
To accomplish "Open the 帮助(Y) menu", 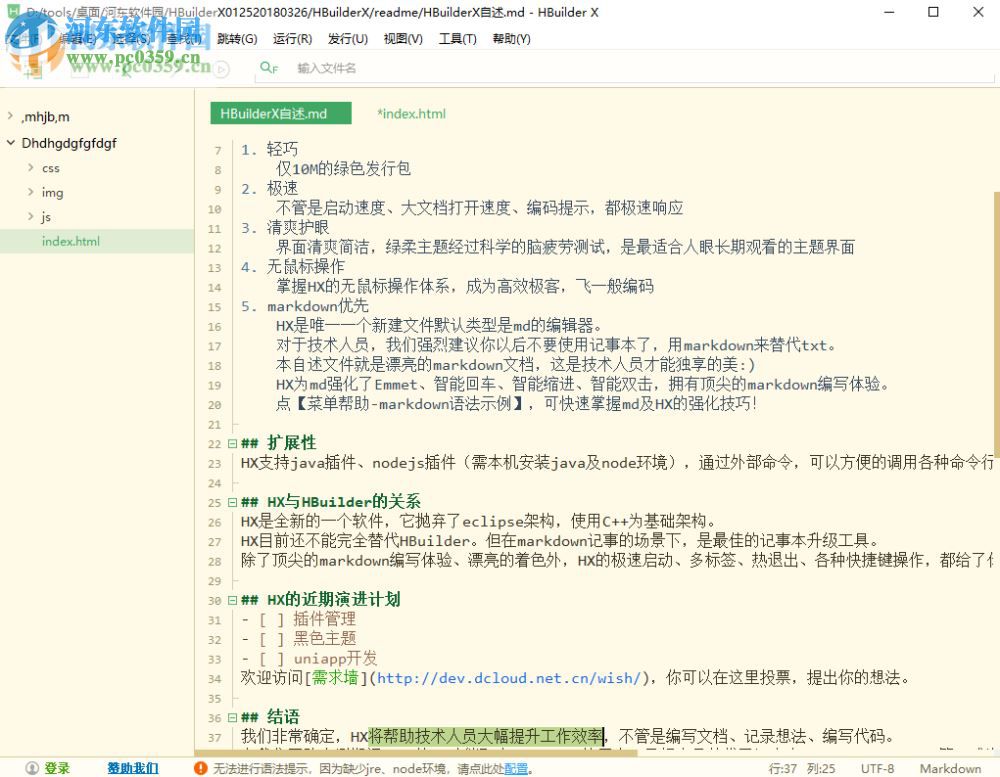I will [x=511, y=39].
